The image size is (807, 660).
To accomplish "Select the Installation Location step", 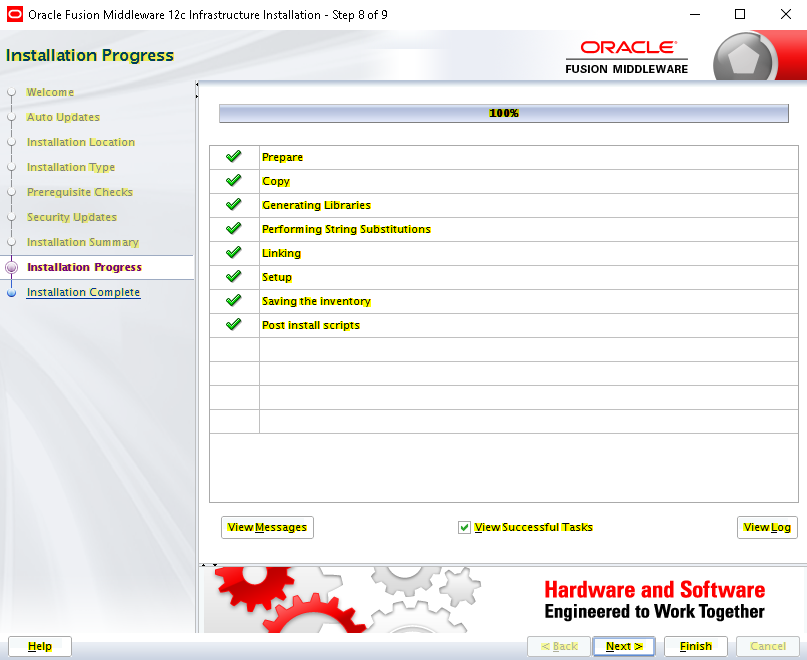I will tap(81, 142).
